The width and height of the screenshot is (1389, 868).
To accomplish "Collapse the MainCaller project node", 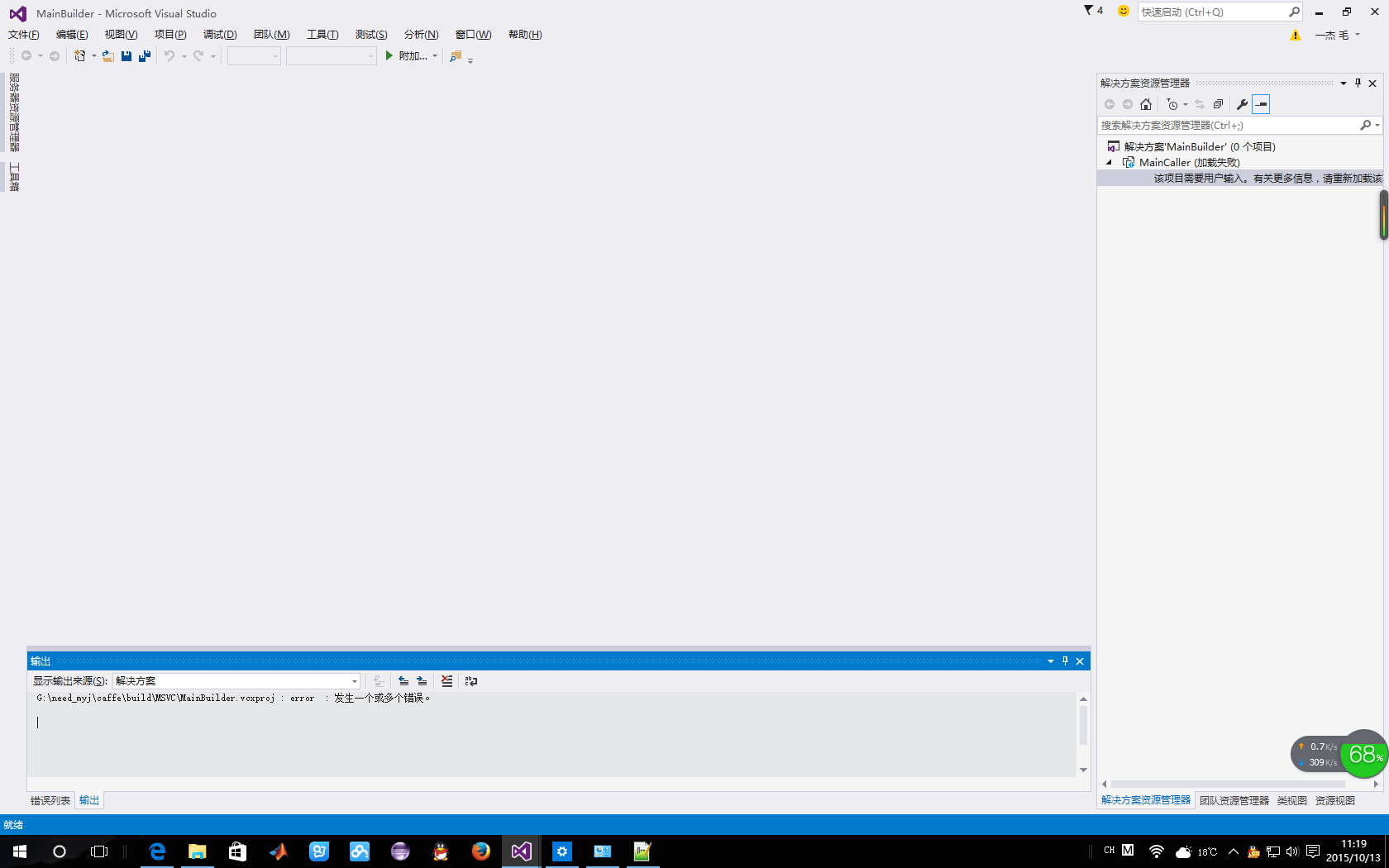I will [x=1110, y=163].
